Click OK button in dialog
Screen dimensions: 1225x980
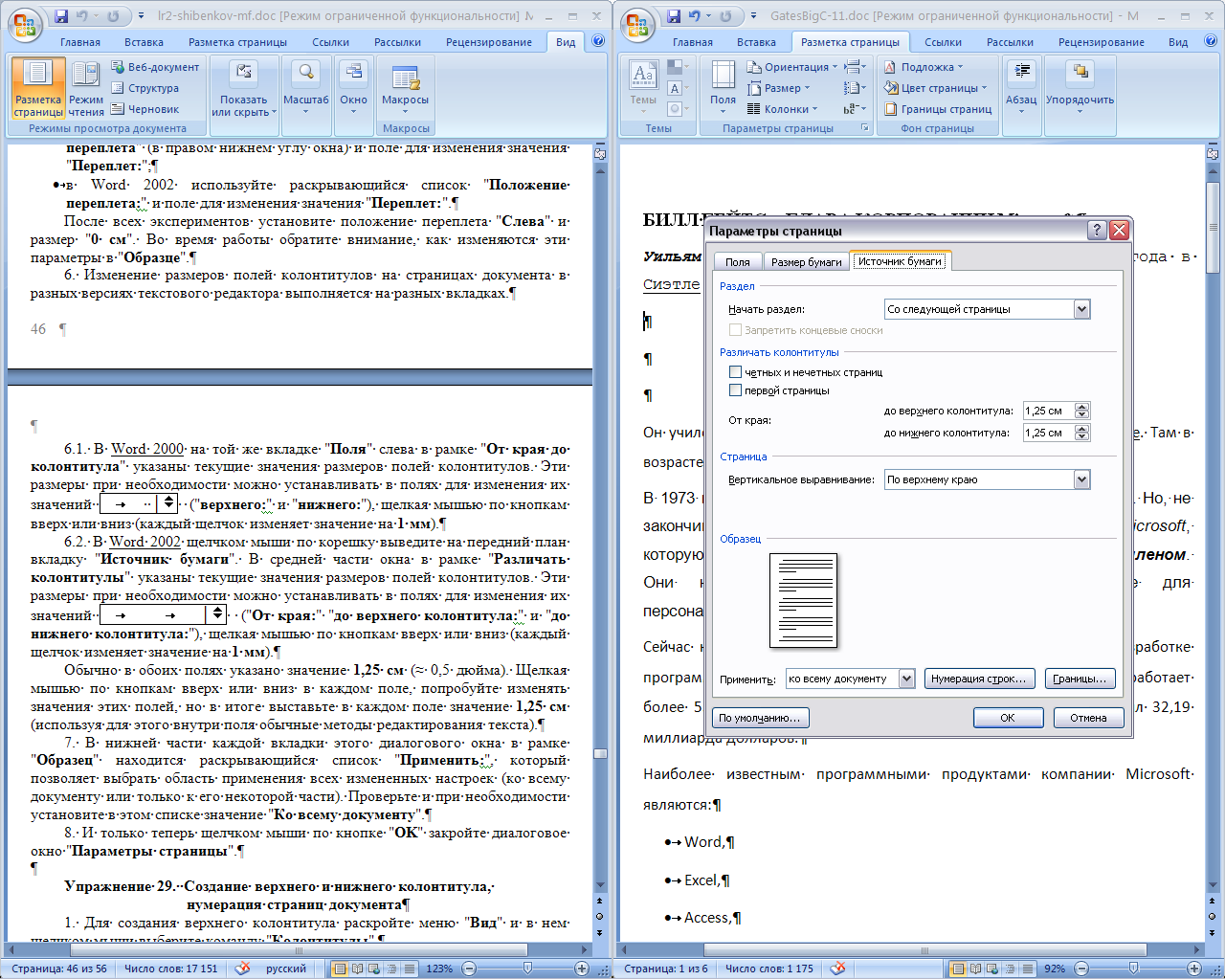click(1008, 718)
